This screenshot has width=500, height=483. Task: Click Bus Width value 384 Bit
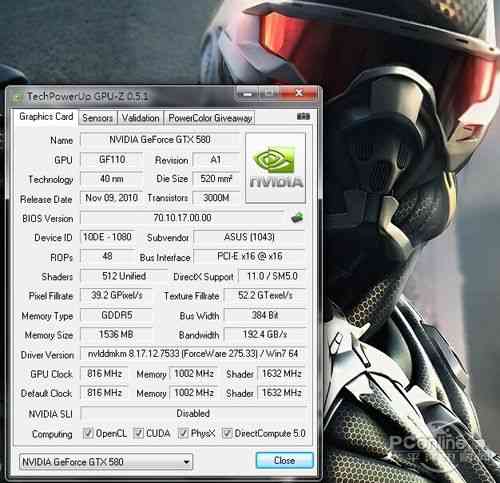pos(265,315)
